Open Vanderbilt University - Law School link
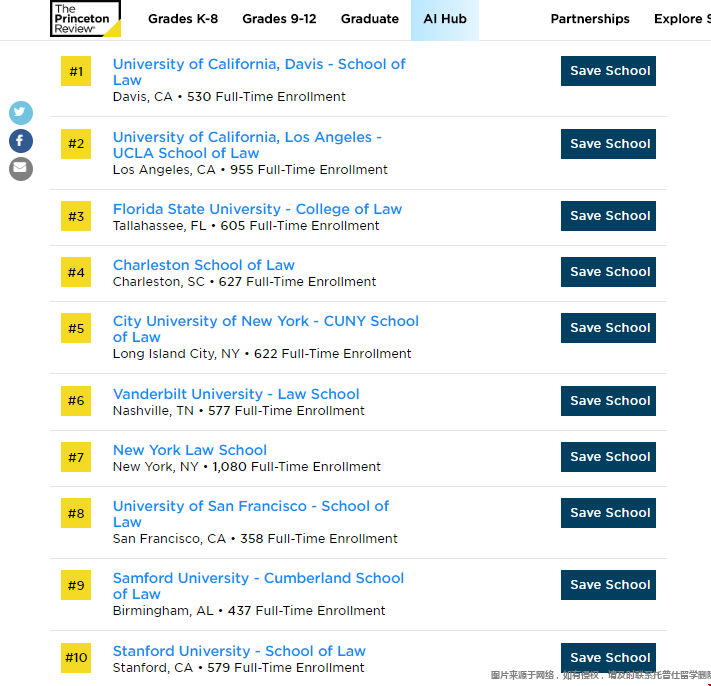Screen dimensions: 711x686 click(x=236, y=394)
